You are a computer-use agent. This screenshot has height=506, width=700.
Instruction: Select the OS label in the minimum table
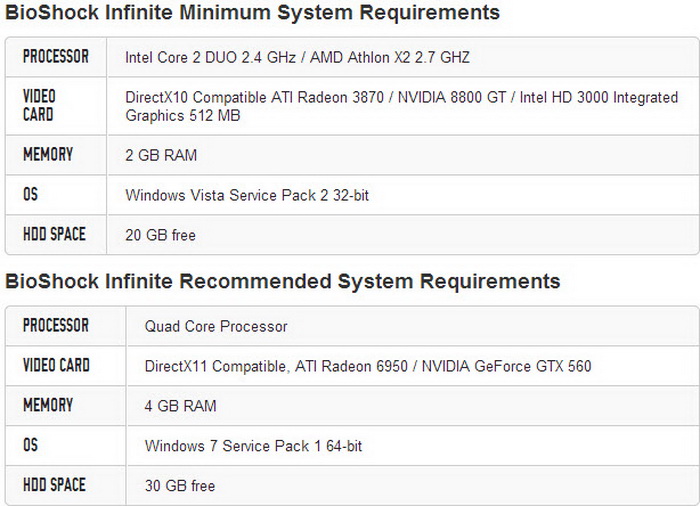coord(31,195)
